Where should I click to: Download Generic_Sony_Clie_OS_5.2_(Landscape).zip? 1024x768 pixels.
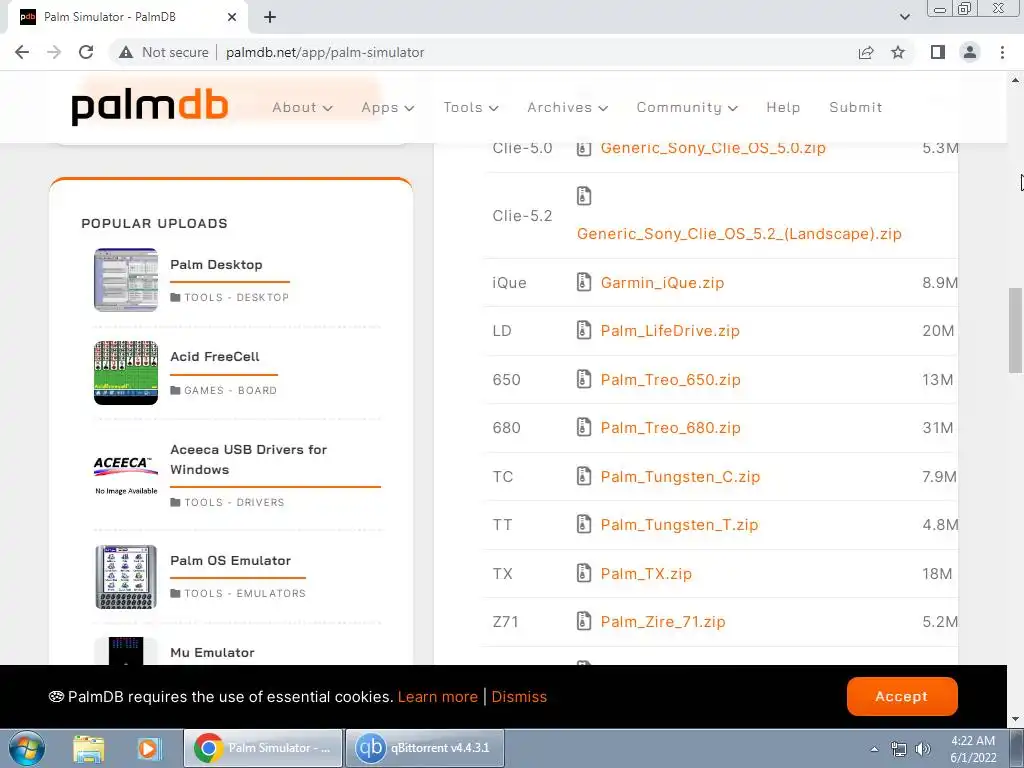click(739, 234)
